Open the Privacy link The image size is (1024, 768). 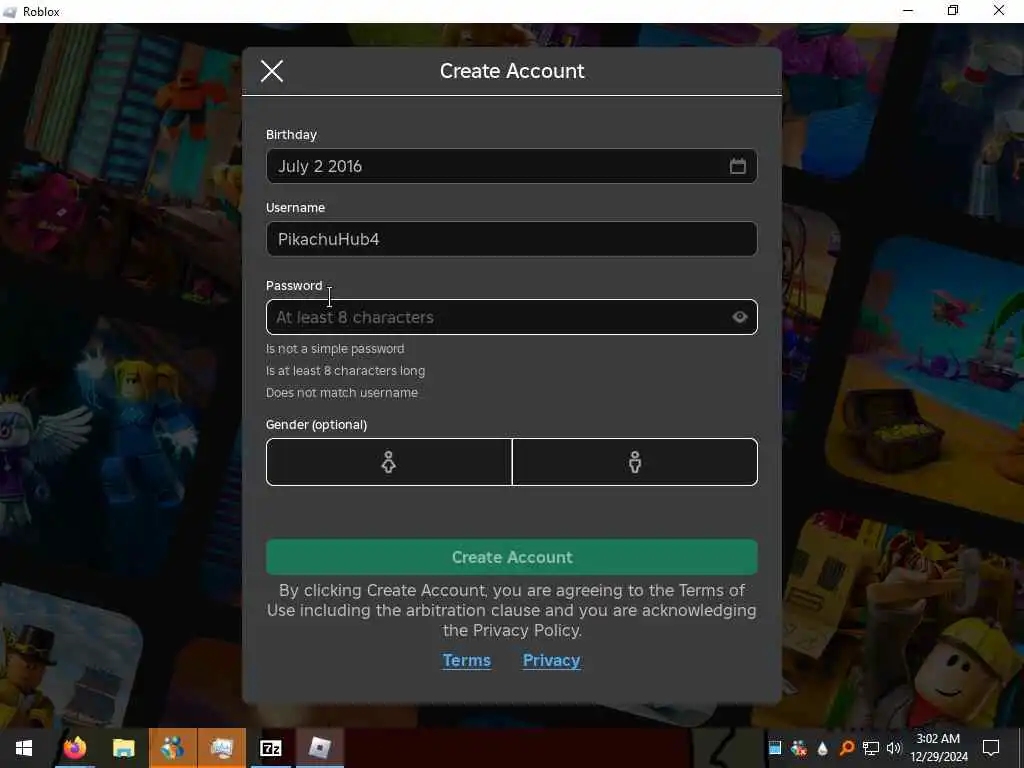pos(551,660)
